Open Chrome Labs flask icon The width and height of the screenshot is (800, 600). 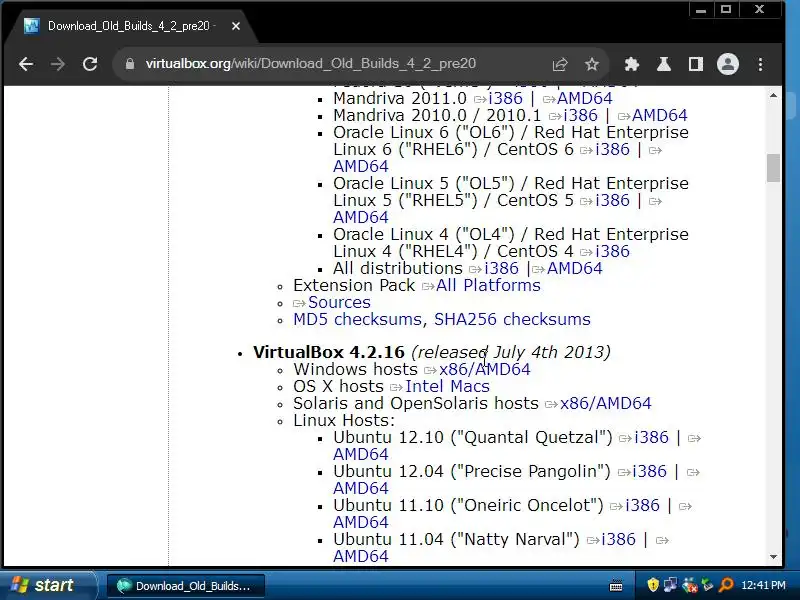[664, 64]
